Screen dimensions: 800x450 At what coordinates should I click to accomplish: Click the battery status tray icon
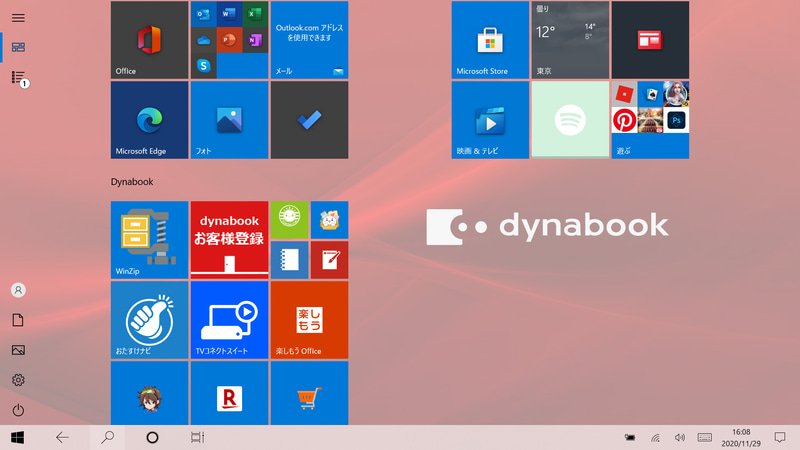[630, 438]
